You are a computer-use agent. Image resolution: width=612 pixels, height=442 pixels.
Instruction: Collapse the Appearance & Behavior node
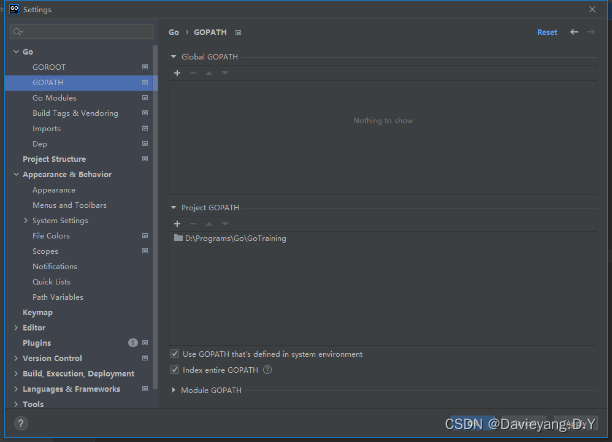16,174
